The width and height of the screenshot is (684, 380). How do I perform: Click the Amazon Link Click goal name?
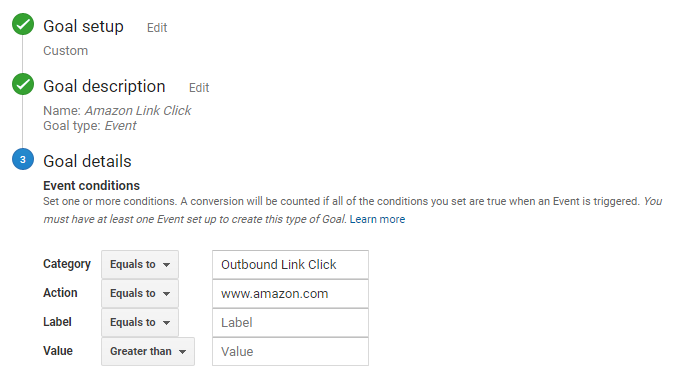tap(138, 110)
